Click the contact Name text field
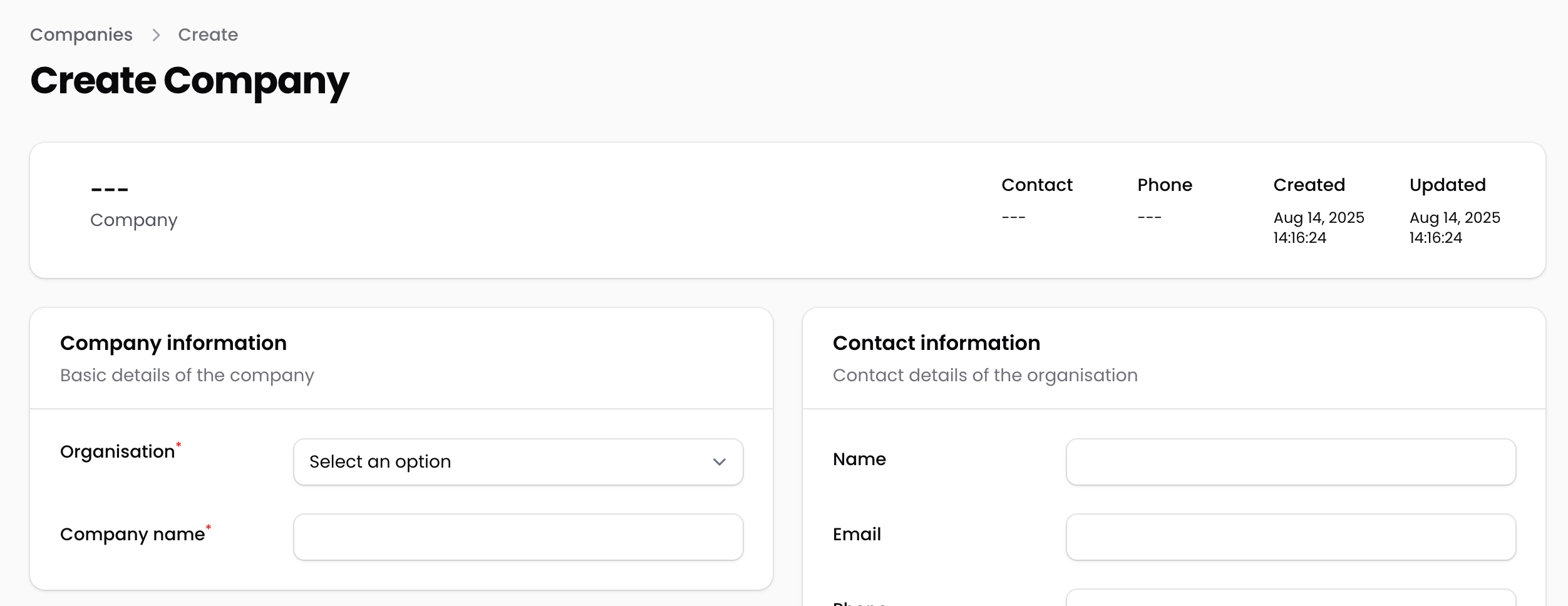1568x606 pixels. pos(1291,462)
